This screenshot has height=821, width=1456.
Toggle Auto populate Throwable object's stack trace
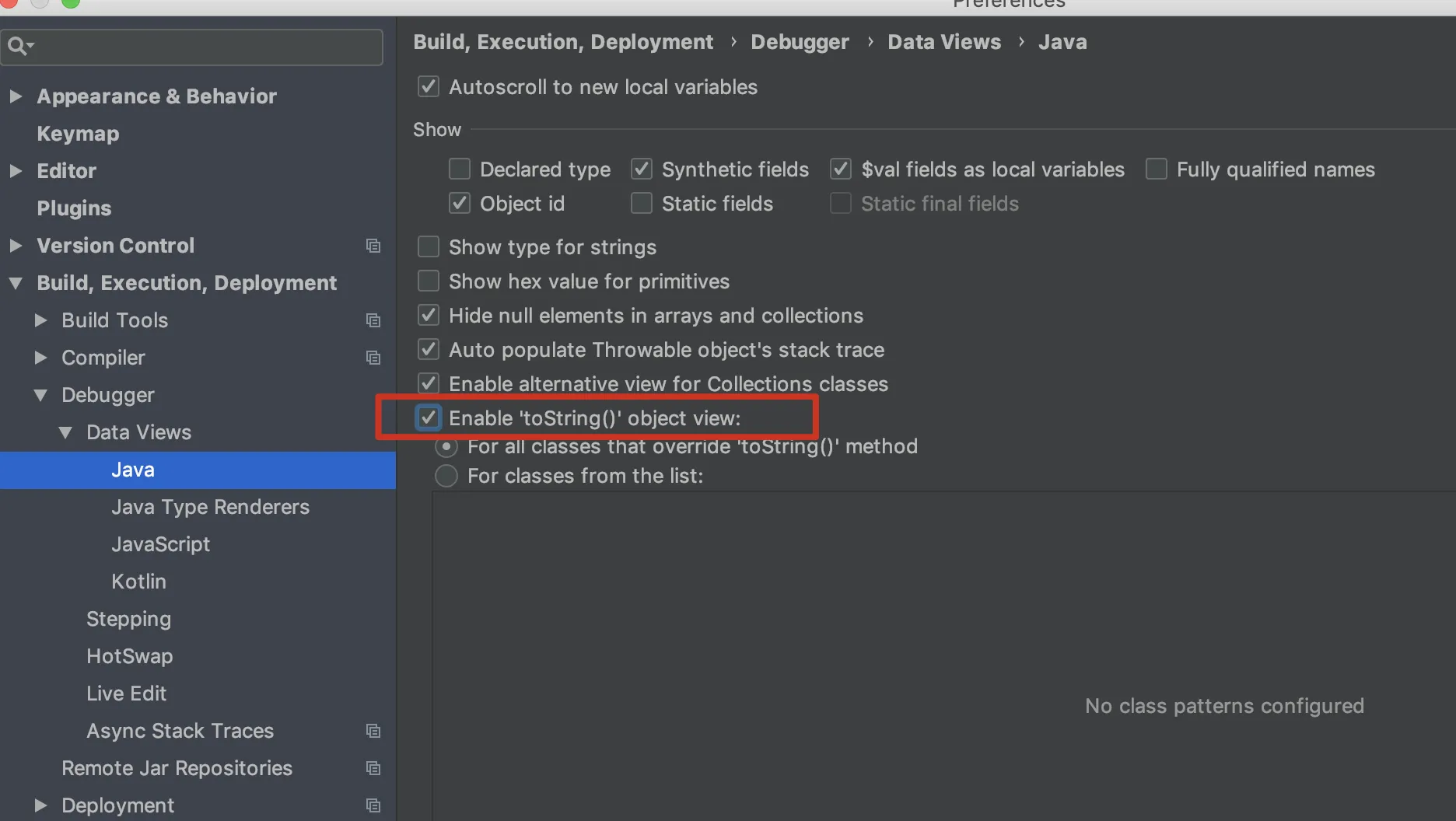click(429, 349)
